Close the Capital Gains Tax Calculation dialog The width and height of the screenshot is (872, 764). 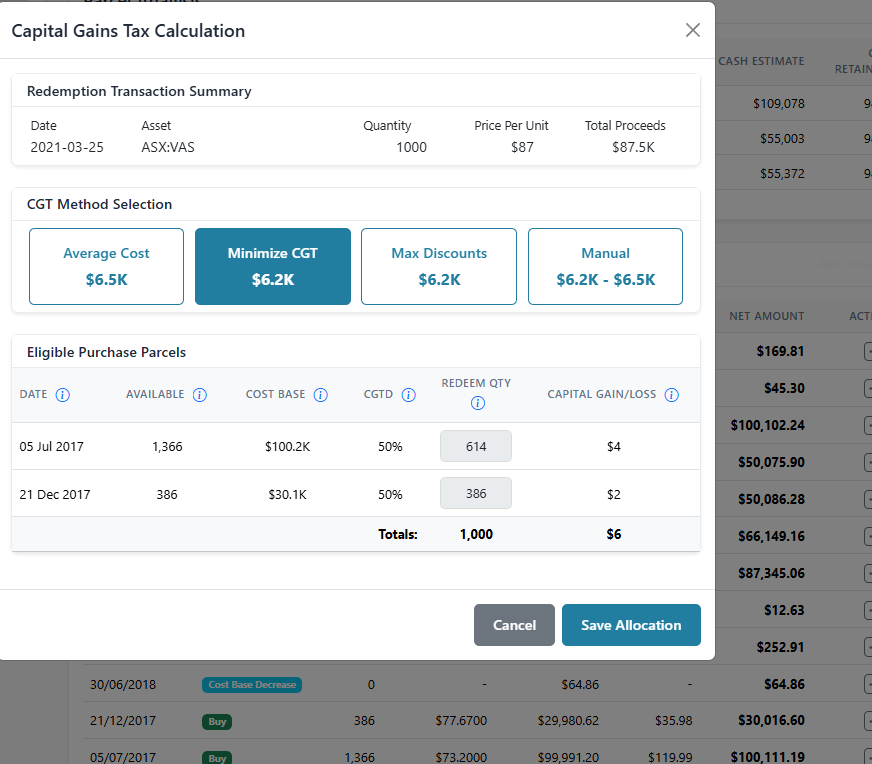[693, 30]
